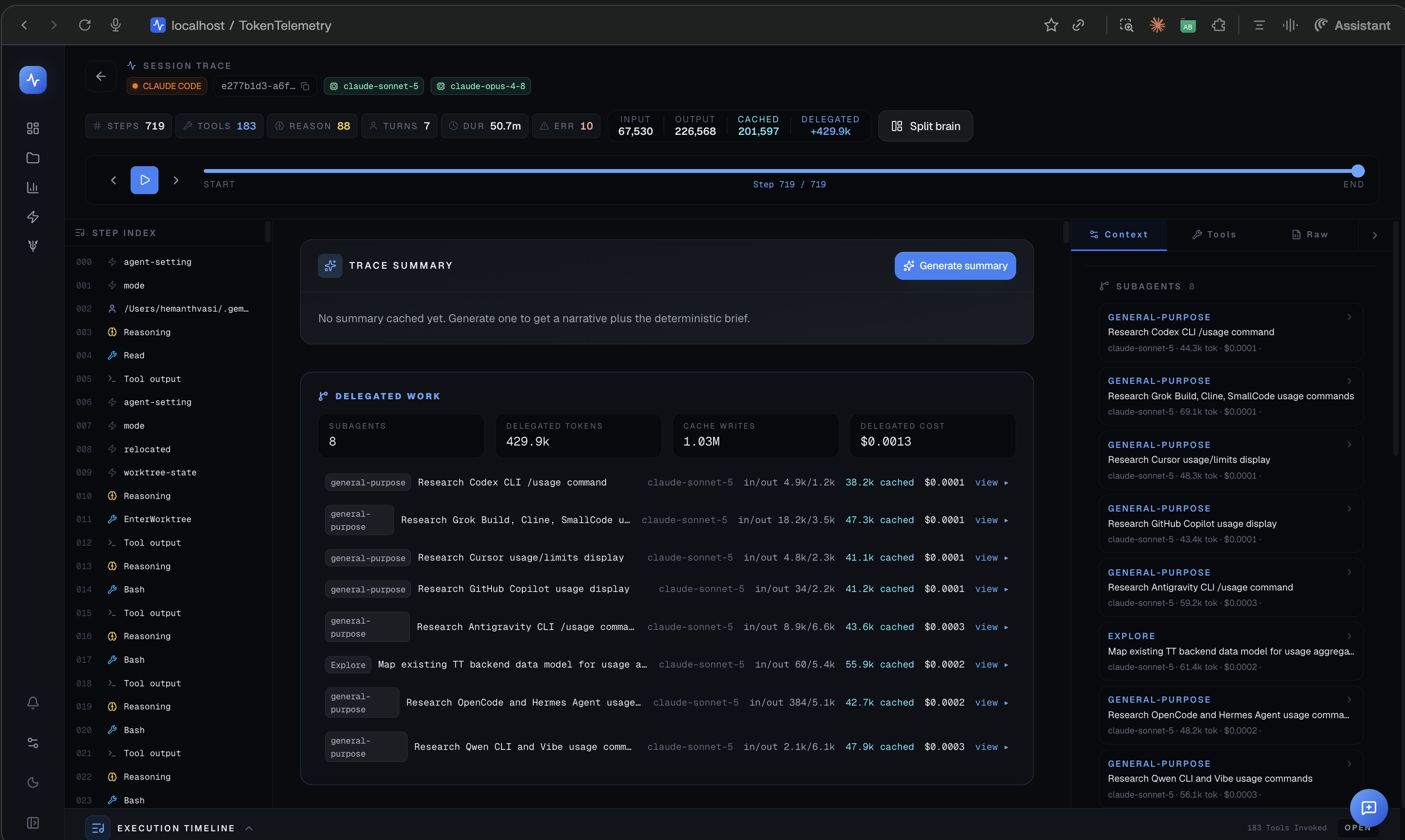Copy the session ID e277b1d3
This screenshot has width=1405, height=840.
[x=305, y=86]
